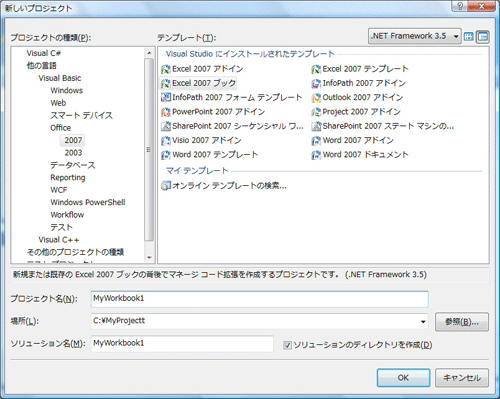Select Office tree node

60,128
